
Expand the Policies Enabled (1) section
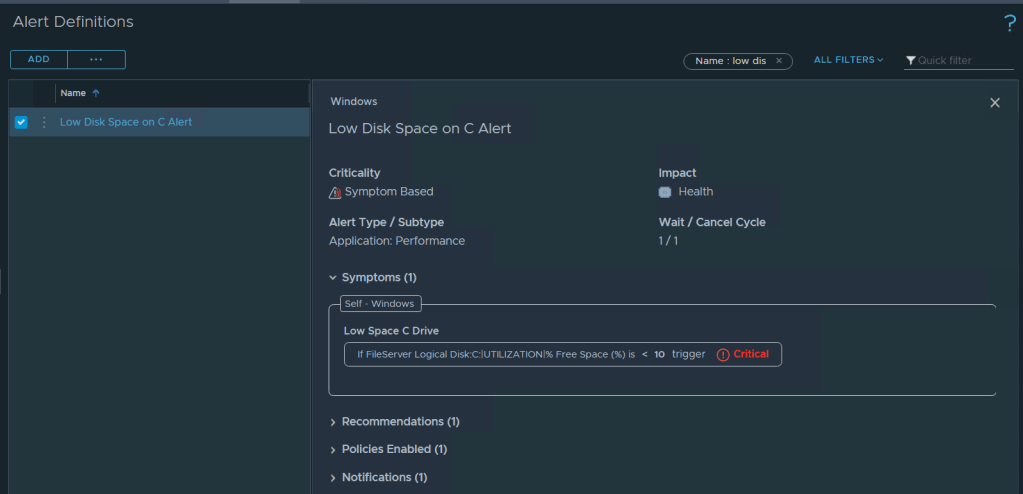(333, 450)
